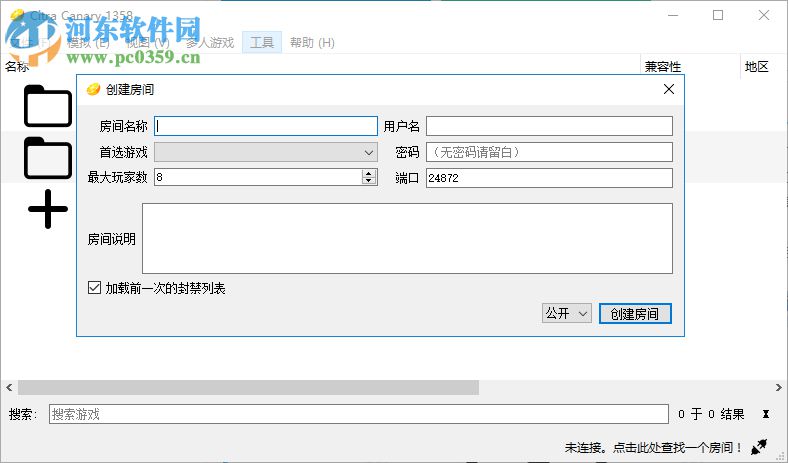Click the 搜索游戏 search field
The width and height of the screenshot is (788, 463).
click(x=358, y=414)
